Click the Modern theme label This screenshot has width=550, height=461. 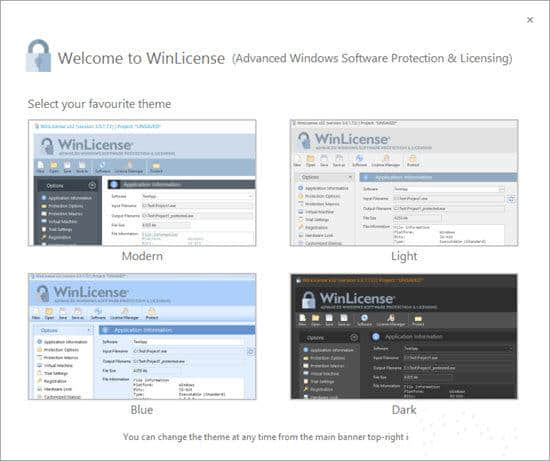pyautogui.click(x=142, y=256)
